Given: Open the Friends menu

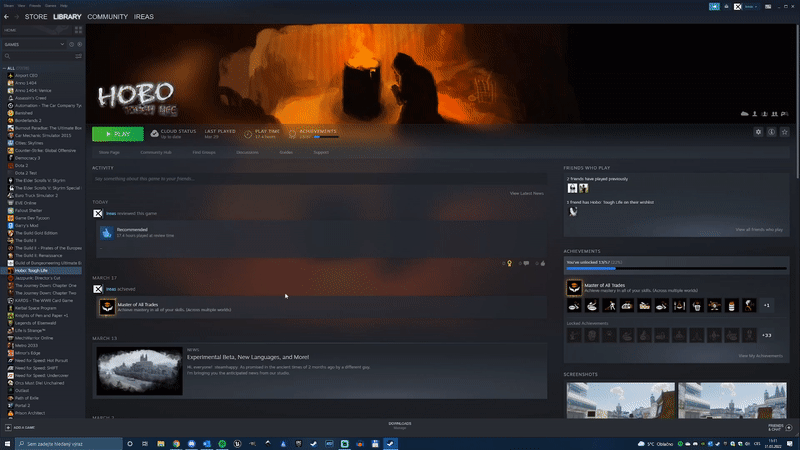Looking at the screenshot, I should coord(35,6).
